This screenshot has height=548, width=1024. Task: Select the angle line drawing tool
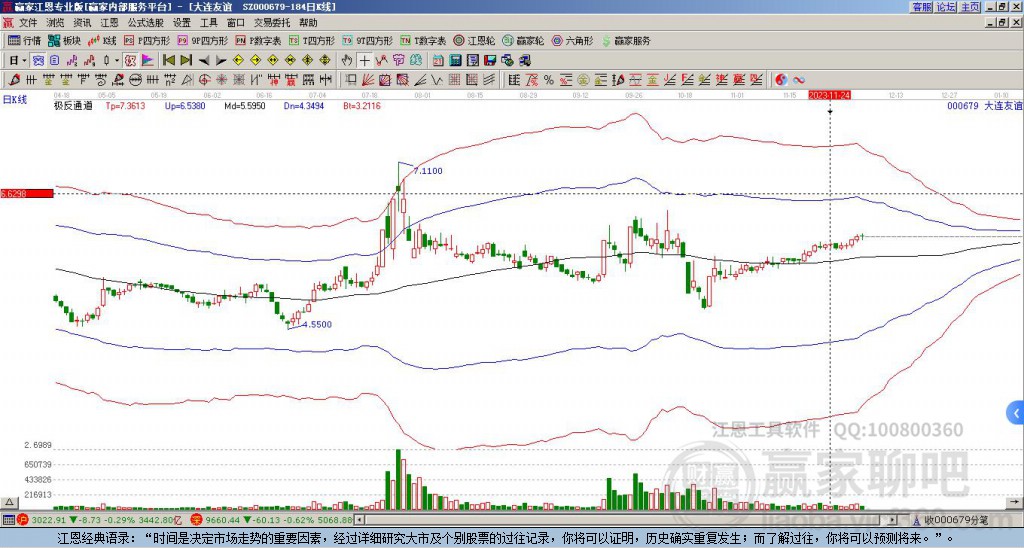click(x=421, y=80)
